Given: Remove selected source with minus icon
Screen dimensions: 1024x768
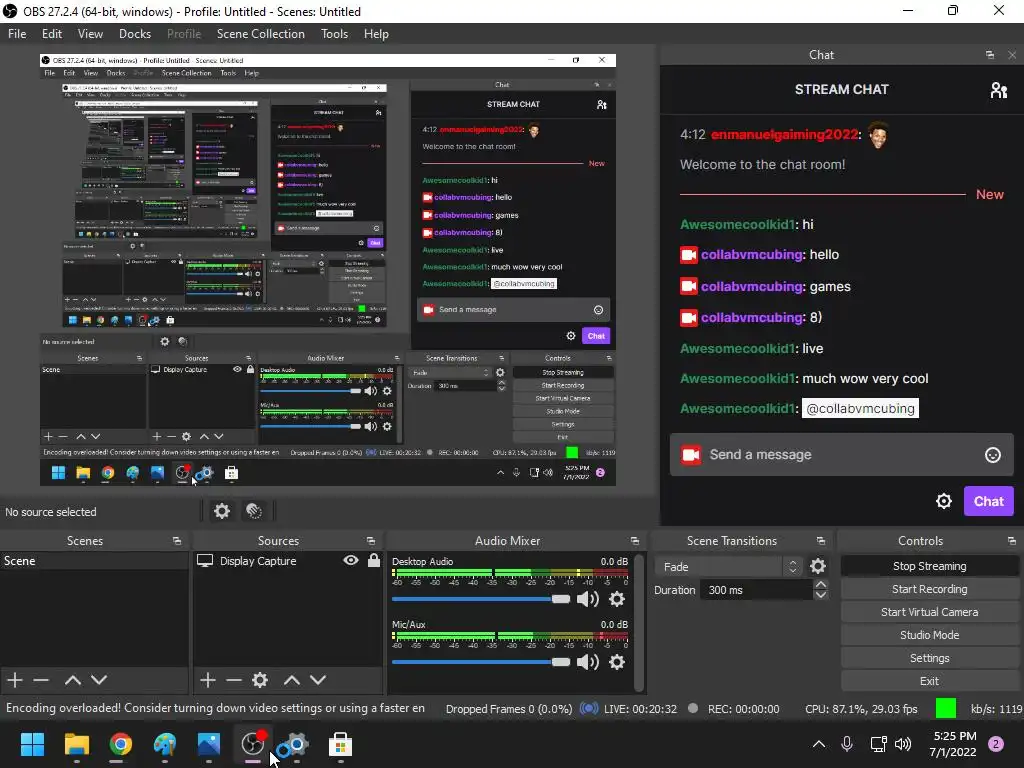Looking at the screenshot, I should (234, 680).
